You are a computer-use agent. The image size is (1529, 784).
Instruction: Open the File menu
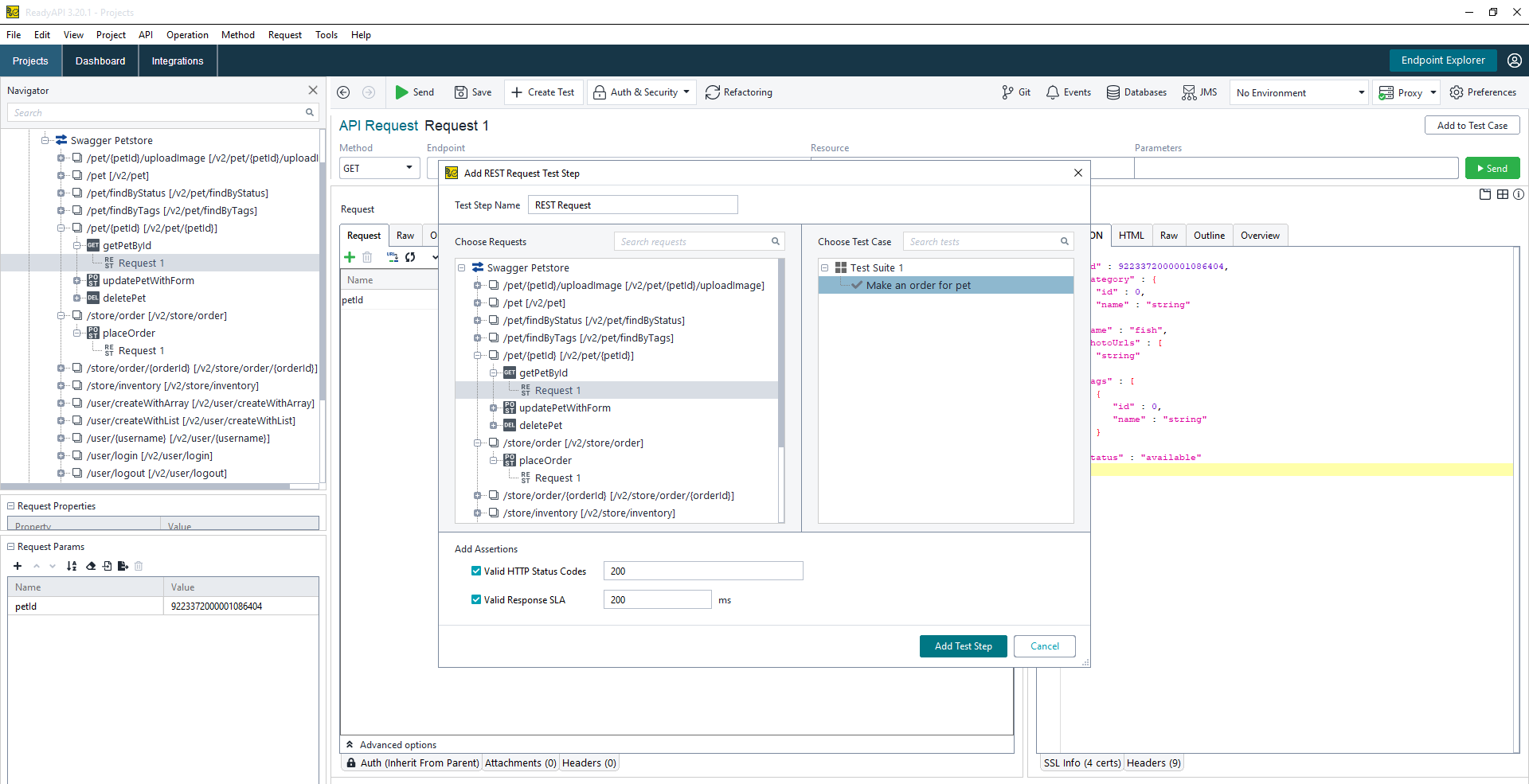[14, 35]
